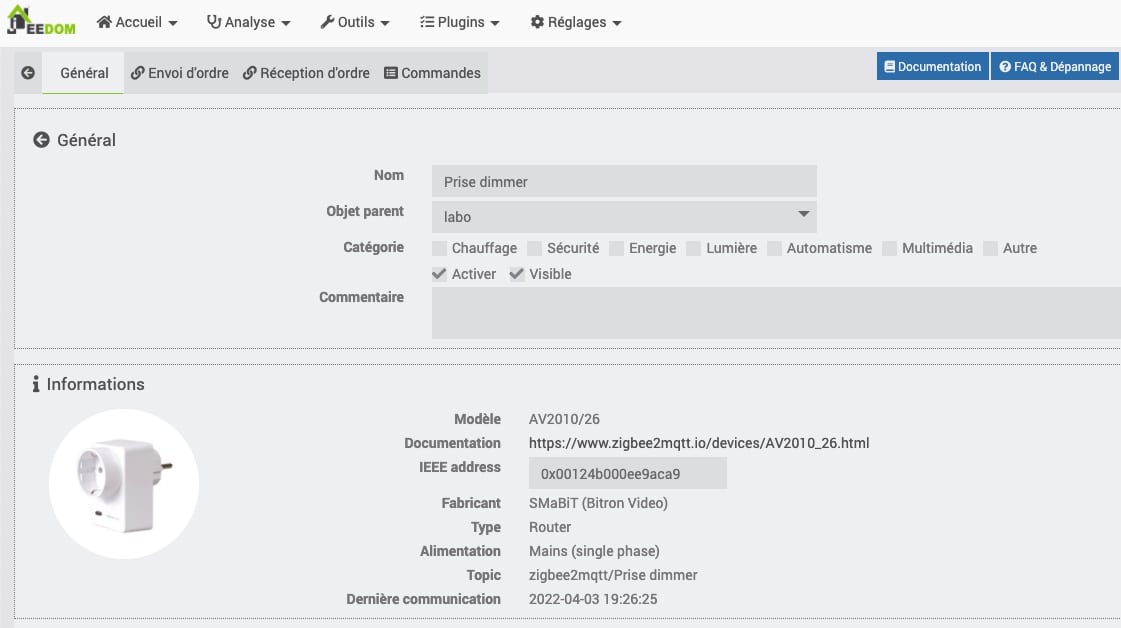Switch to the Réception d'ordre tab
The height and width of the screenshot is (628, 1121).
[306, 73]
